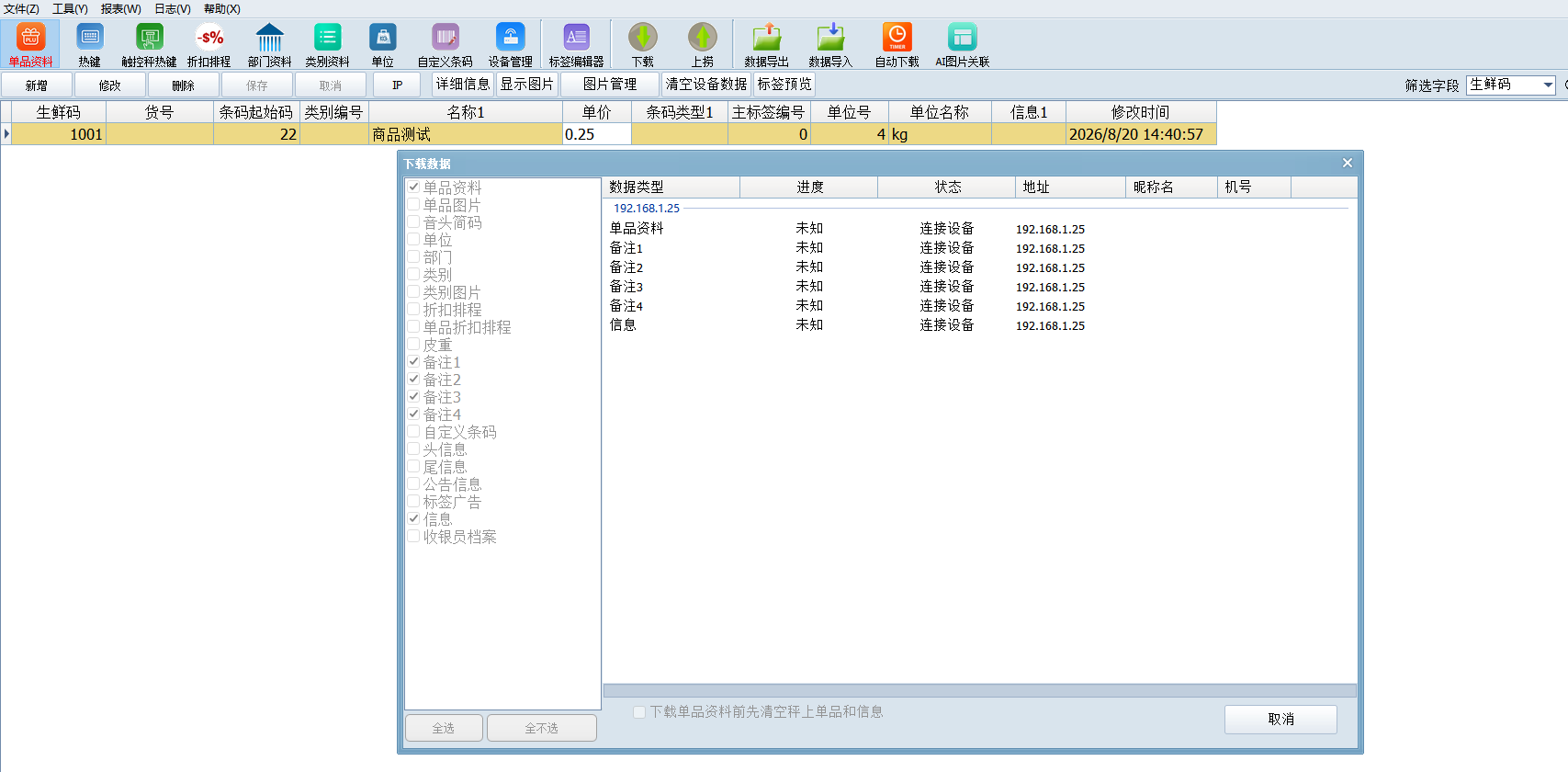Click the AI图片关联 icon
The height and width of the screenshot is (772, 1568).
click(962, 44)
